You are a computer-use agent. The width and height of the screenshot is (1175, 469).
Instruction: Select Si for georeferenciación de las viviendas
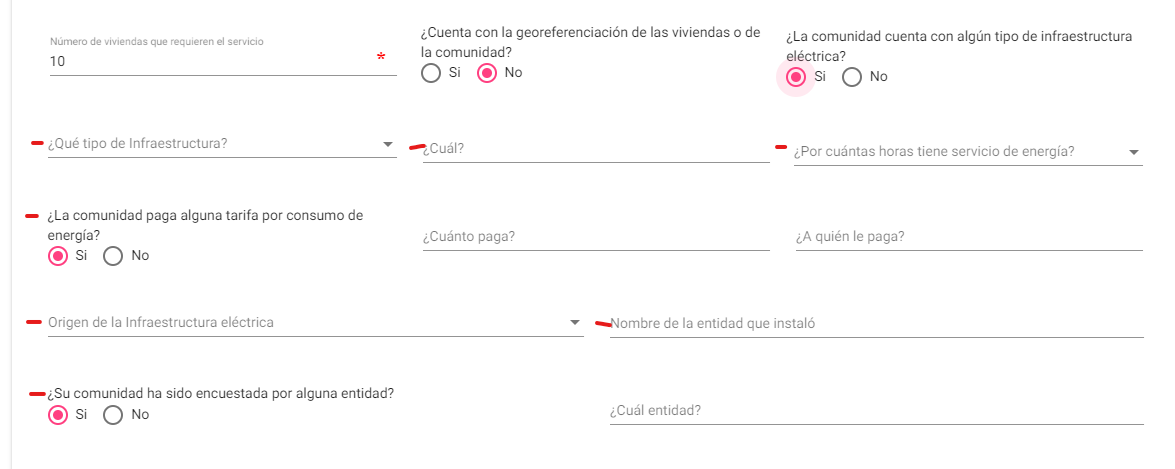tap(431, 73)
